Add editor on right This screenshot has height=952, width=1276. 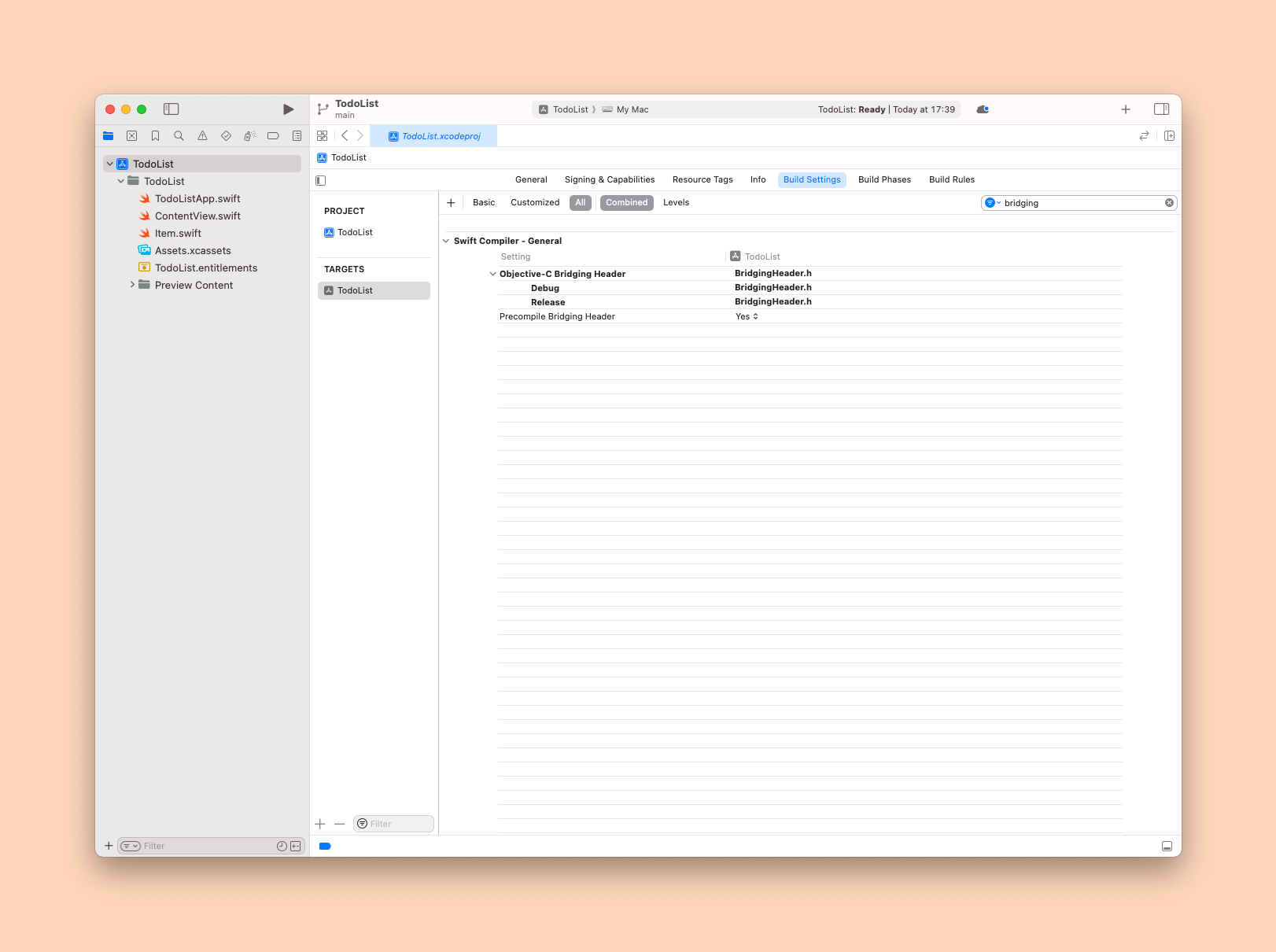[x=1169, y=136]
